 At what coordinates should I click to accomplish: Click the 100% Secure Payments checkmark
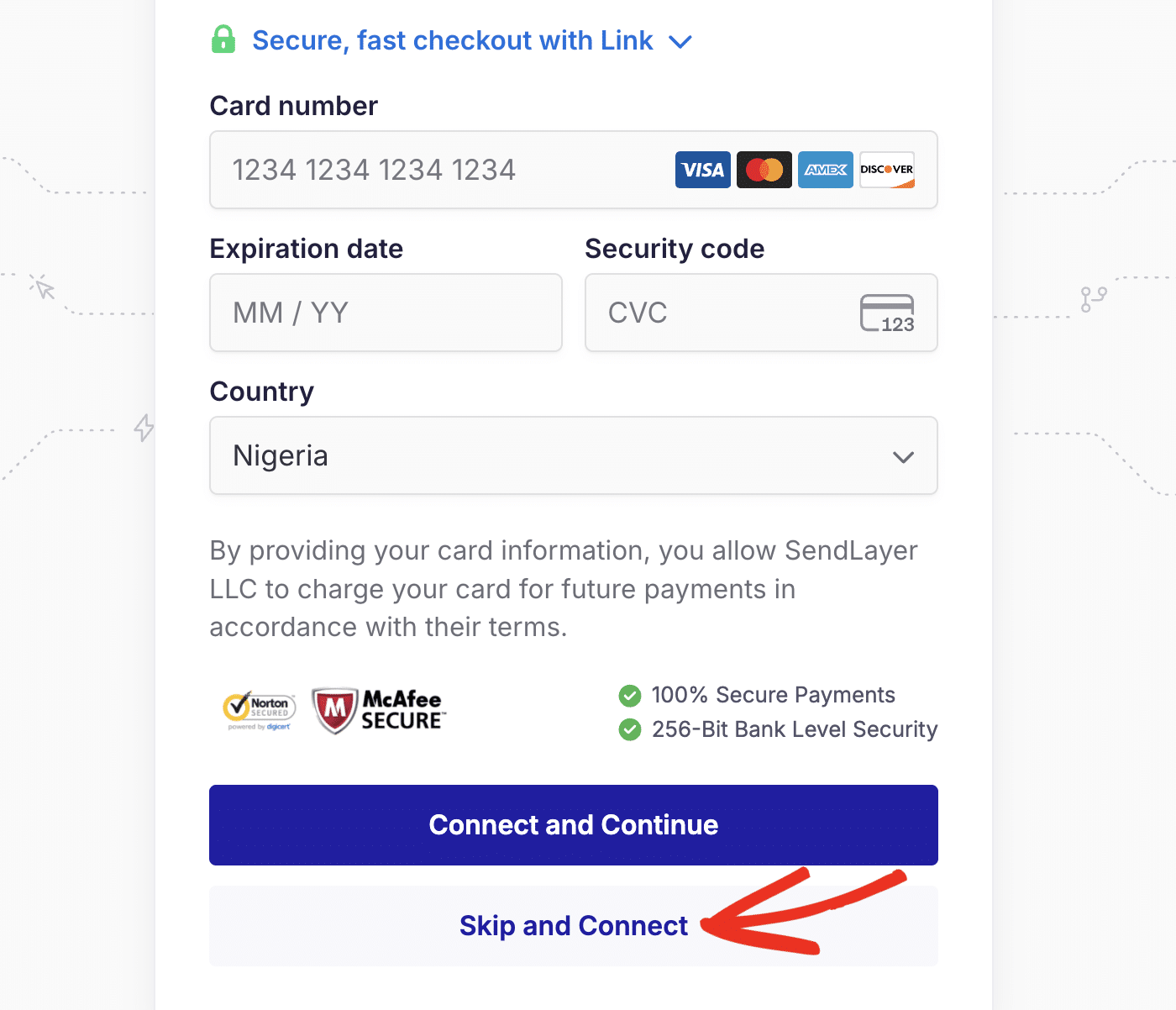tap(630, 695)
